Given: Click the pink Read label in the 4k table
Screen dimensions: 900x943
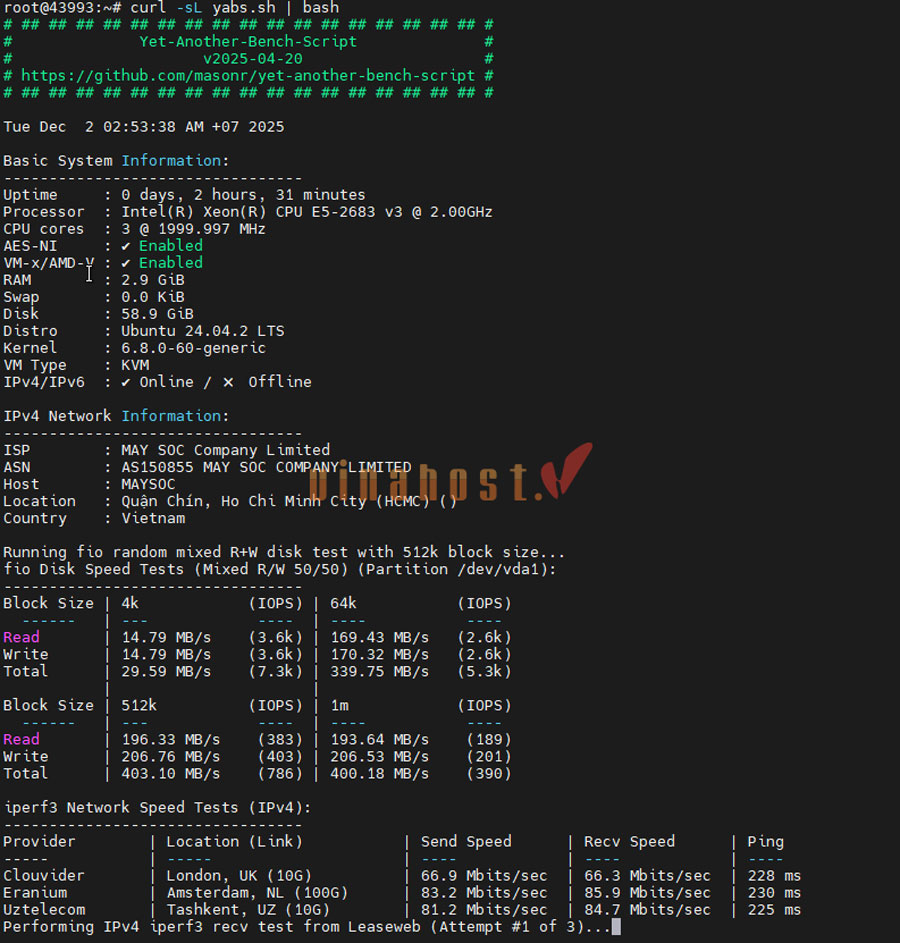Looking at the screenshot, I should [x=21, y=637].
